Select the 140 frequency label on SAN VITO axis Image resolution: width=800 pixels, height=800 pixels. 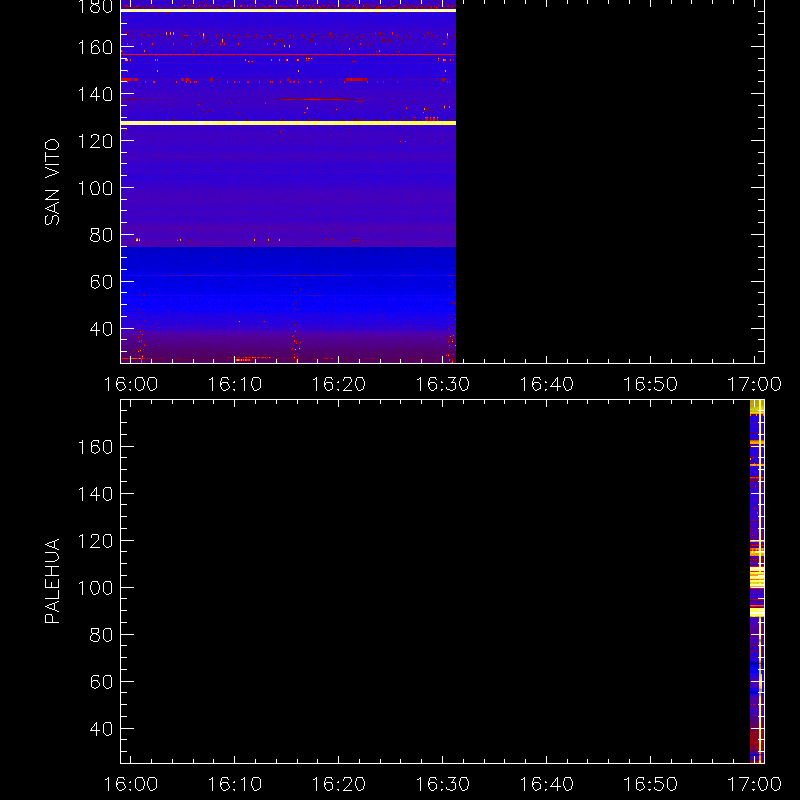95,94
